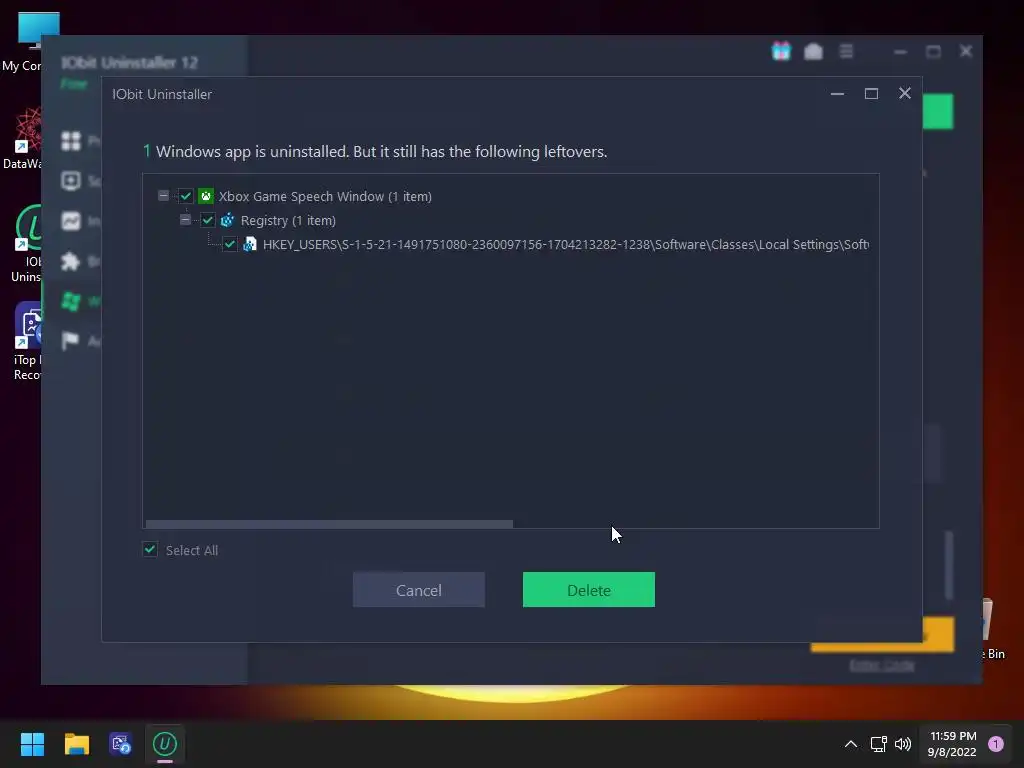Click the horizontal scrollbar in leftovers list
The height and width of the screenshot is (768, 1024).
(329, 524)
